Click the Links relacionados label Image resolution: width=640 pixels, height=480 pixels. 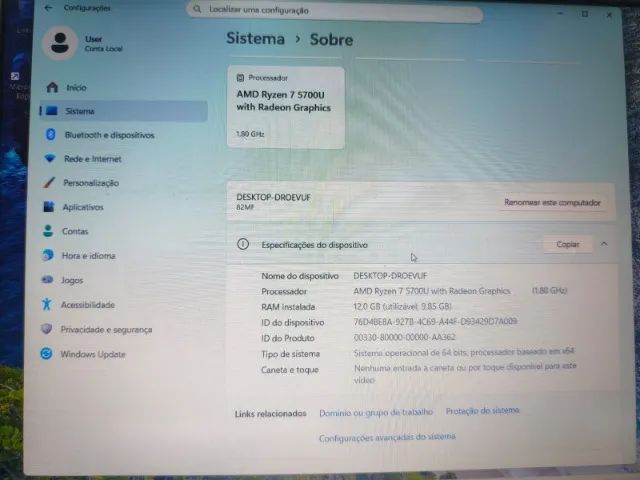click(270, 413)
